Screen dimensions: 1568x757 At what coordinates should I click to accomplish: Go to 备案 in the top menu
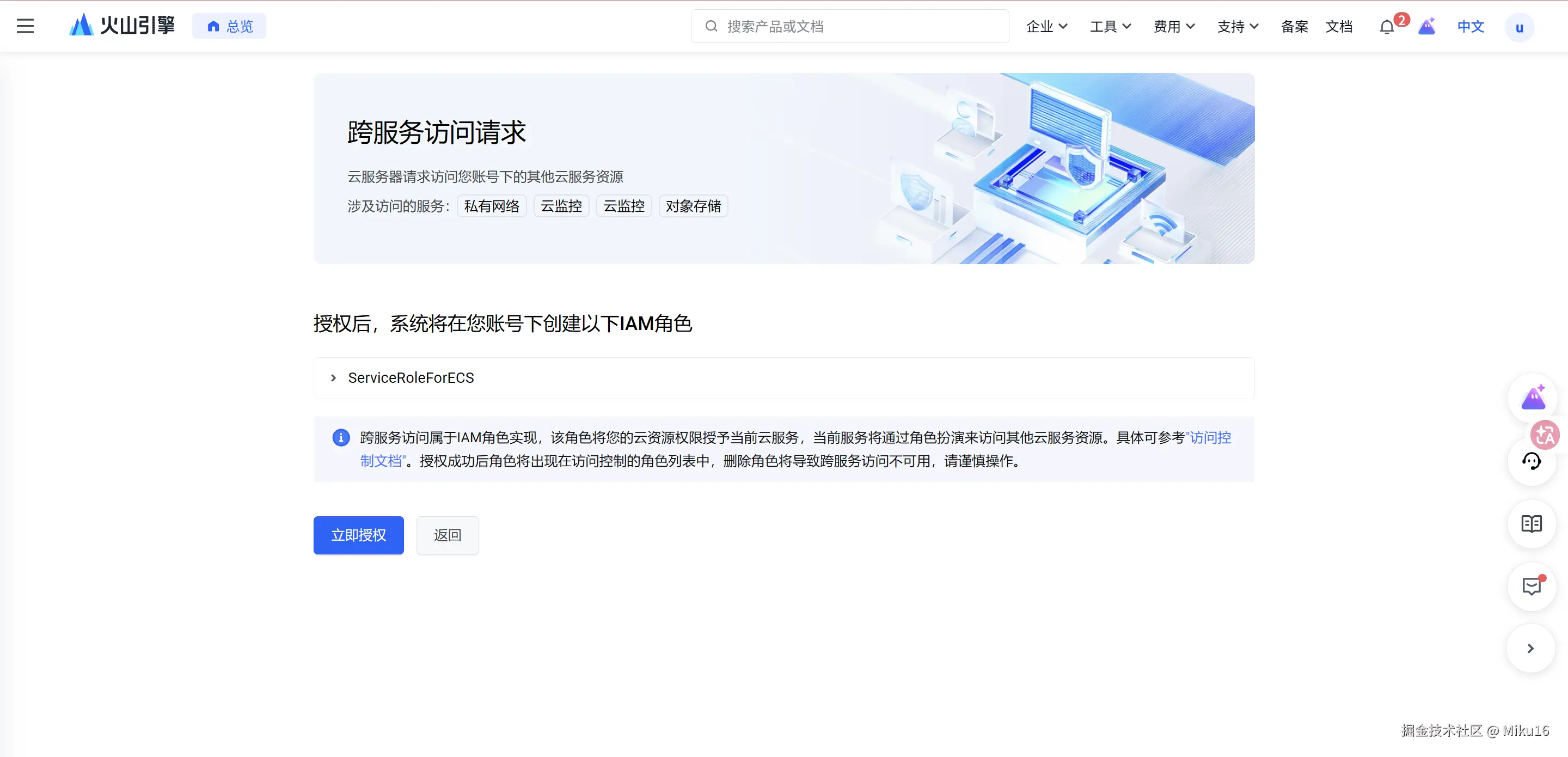point(1294,27)
